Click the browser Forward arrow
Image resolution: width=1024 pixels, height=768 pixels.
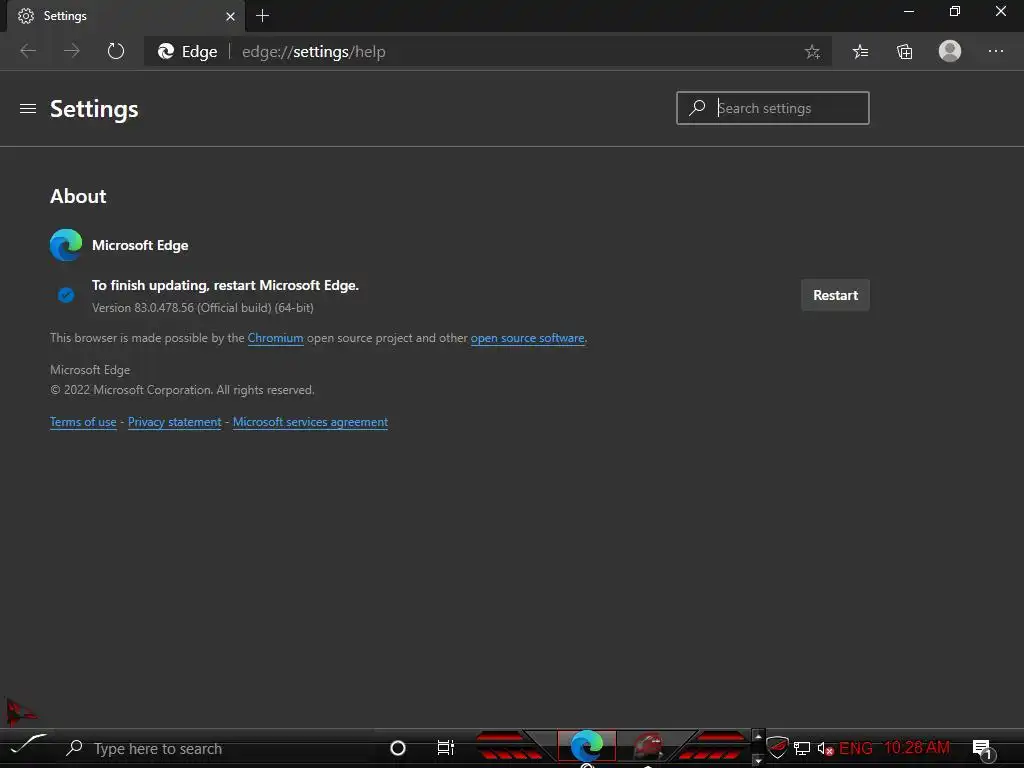(72, 51)
